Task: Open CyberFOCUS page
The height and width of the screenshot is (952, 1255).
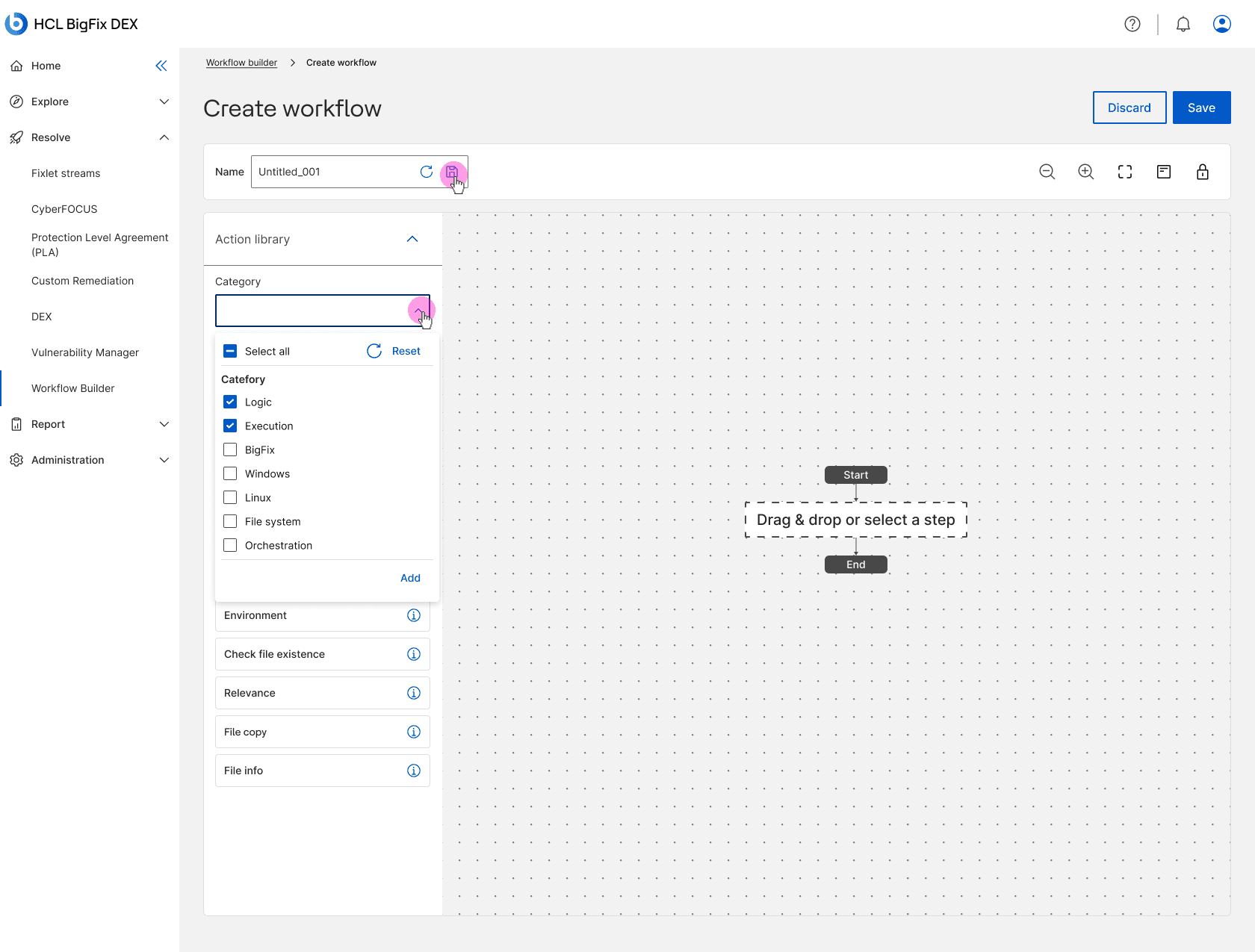Action: [x=64, y=209]
